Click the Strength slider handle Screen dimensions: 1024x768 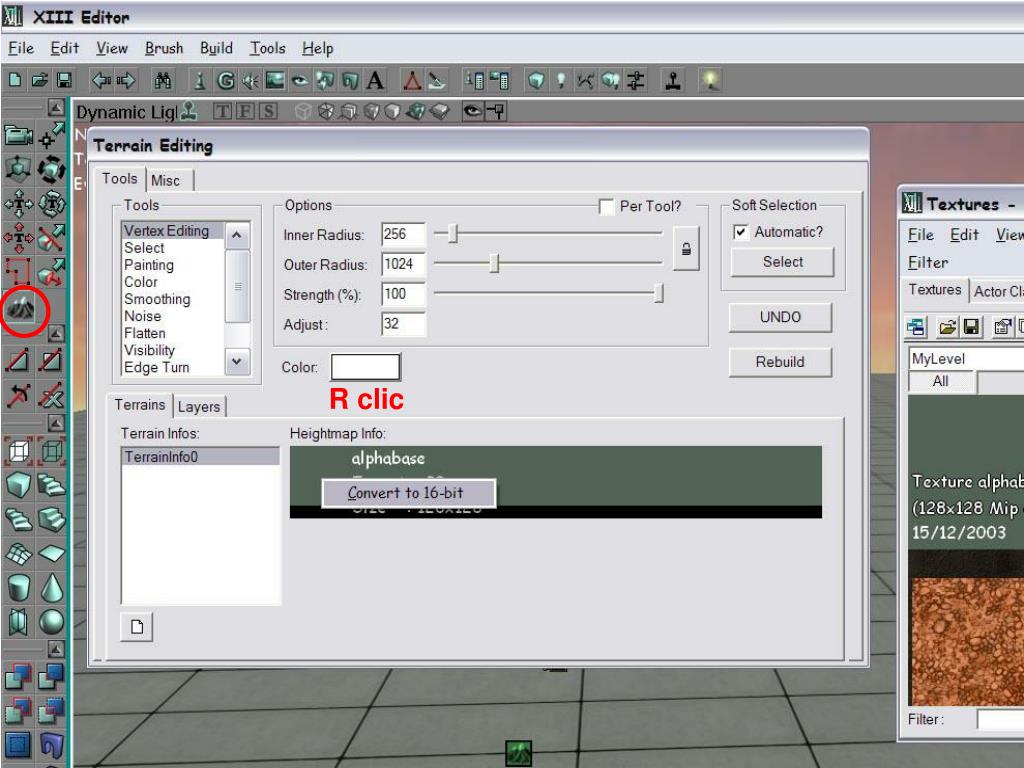[x=659, y=293]
